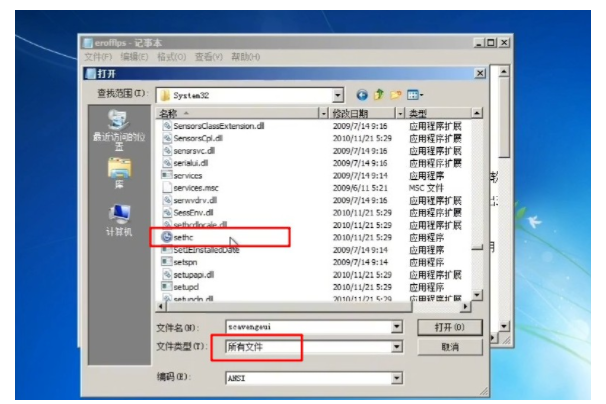Expand the encoding ANSI dropdown
606x404 pixels.
pos(397,379)
